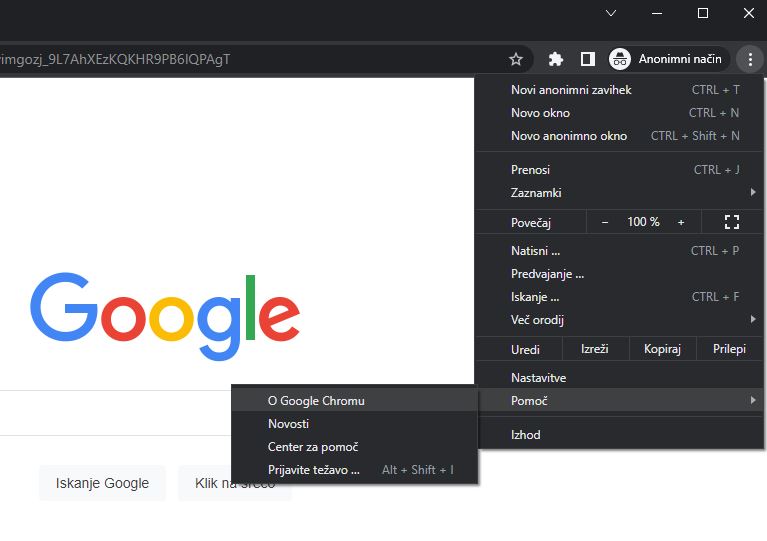The image size is (767, 541).
Task: Open the tab search chevron in title bar
Action: [x=611, y=13]
